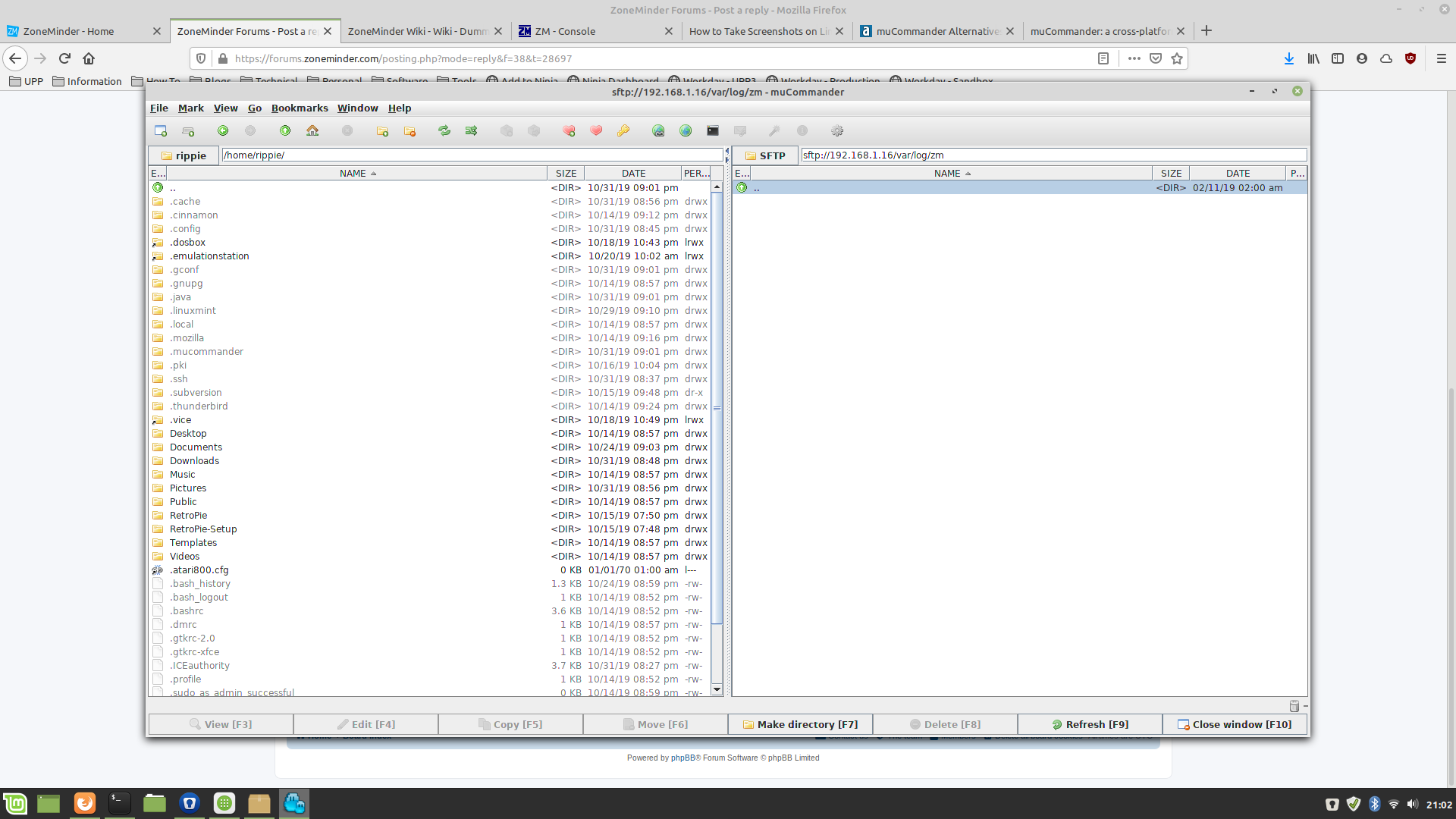
Task: Bookmark this page with star icon
Action: 1177,58
